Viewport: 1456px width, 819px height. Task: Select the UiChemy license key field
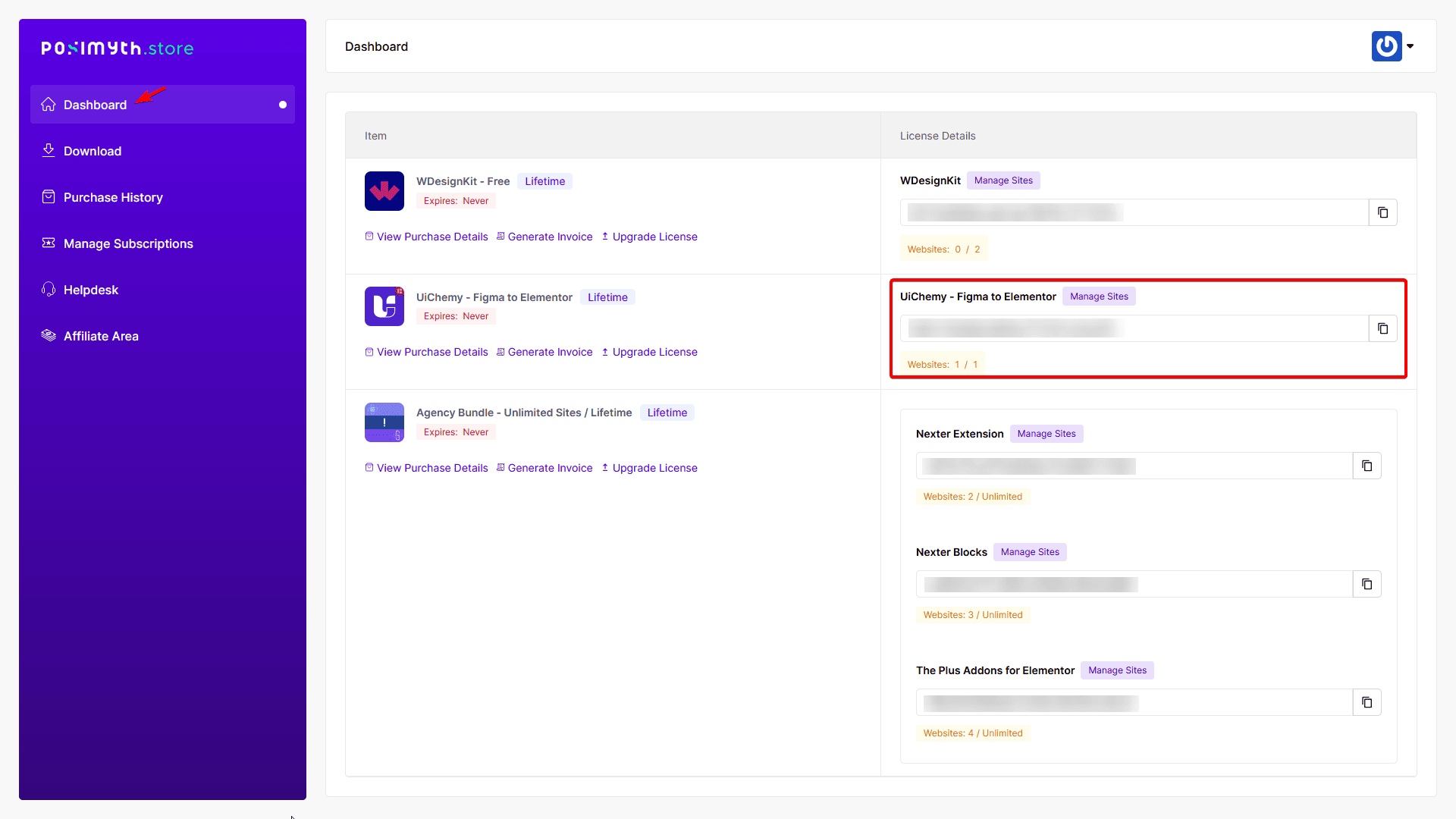[x=1134, y=328]
